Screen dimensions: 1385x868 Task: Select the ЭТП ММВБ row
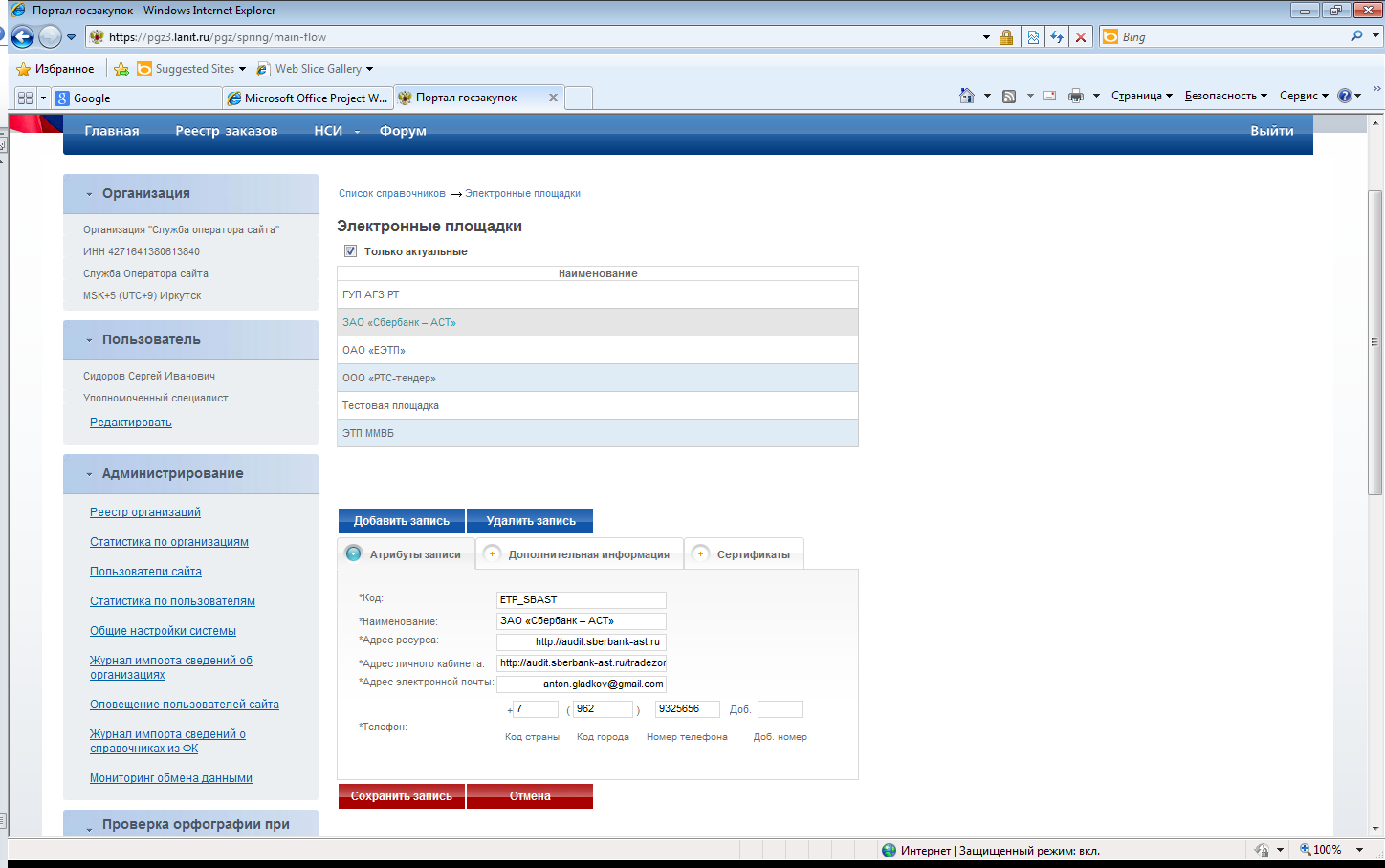click(x=598, y=433)
